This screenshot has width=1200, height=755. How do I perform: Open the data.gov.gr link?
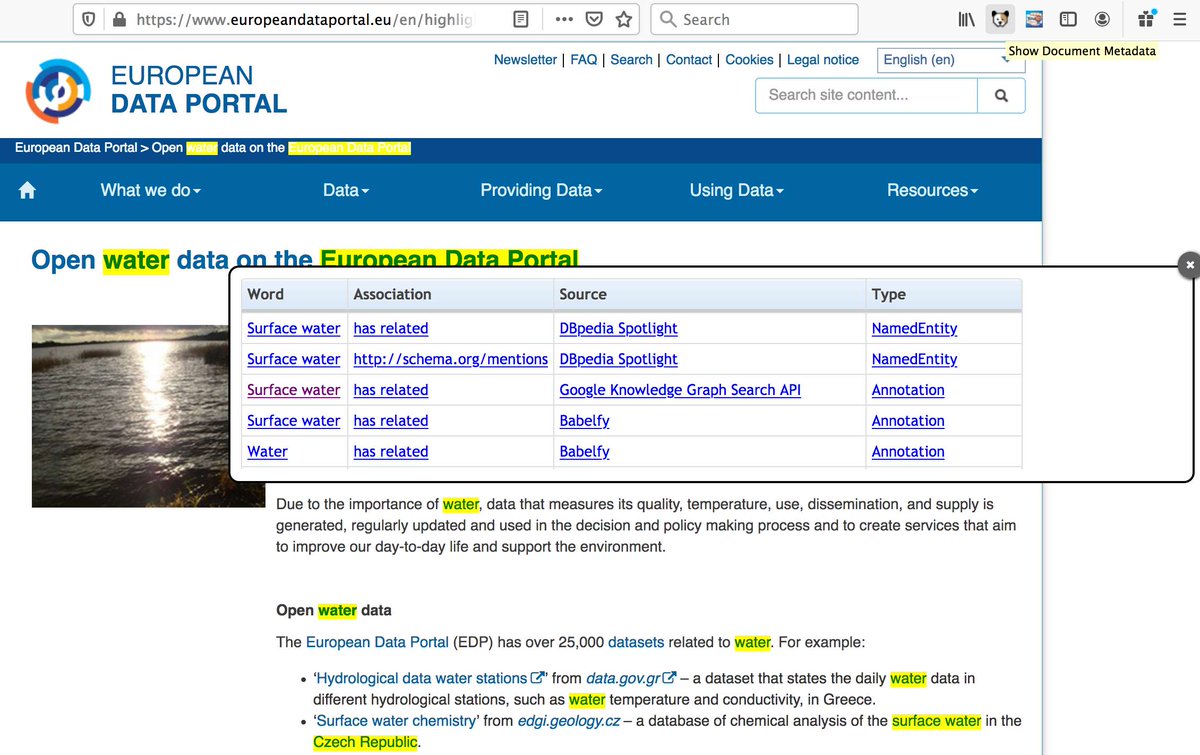click(631, 678)
